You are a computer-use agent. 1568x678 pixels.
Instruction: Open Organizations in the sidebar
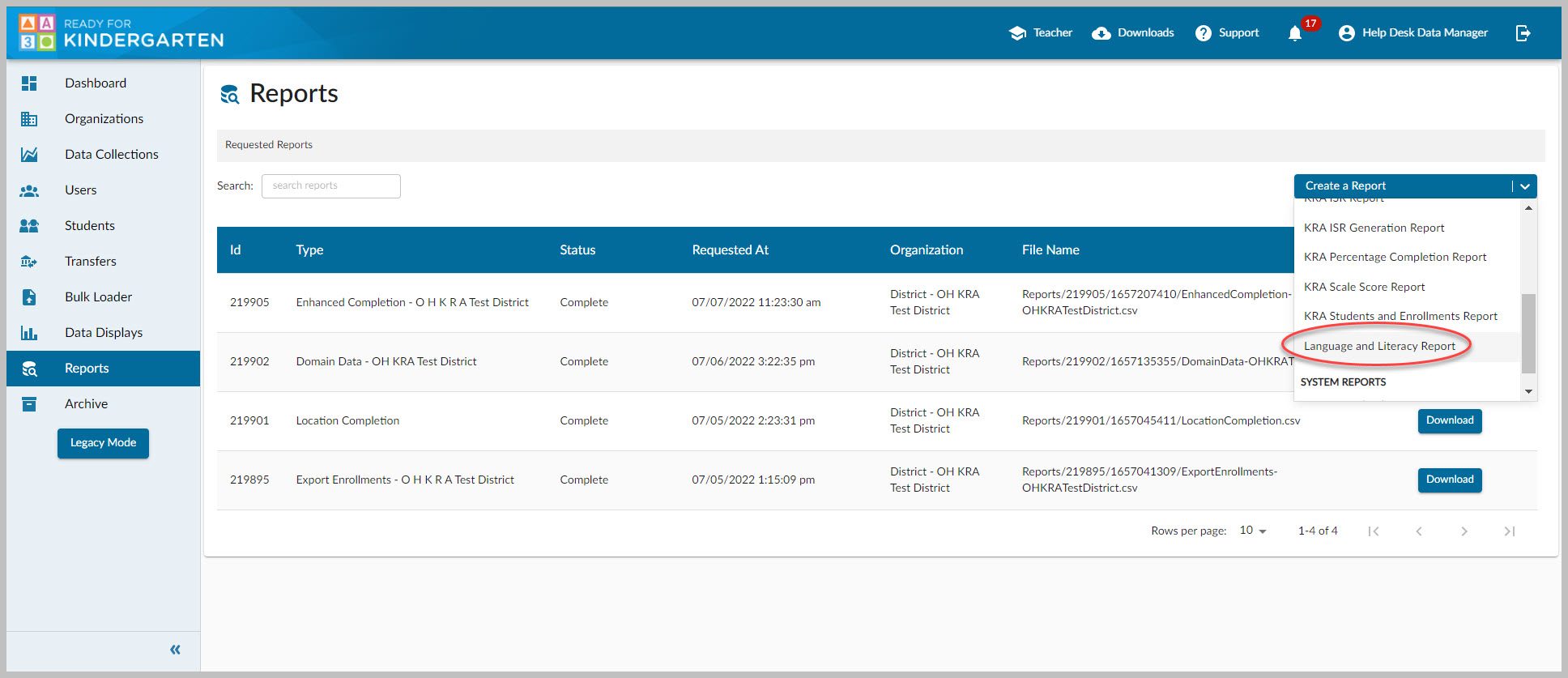click(x=104, y=118)
